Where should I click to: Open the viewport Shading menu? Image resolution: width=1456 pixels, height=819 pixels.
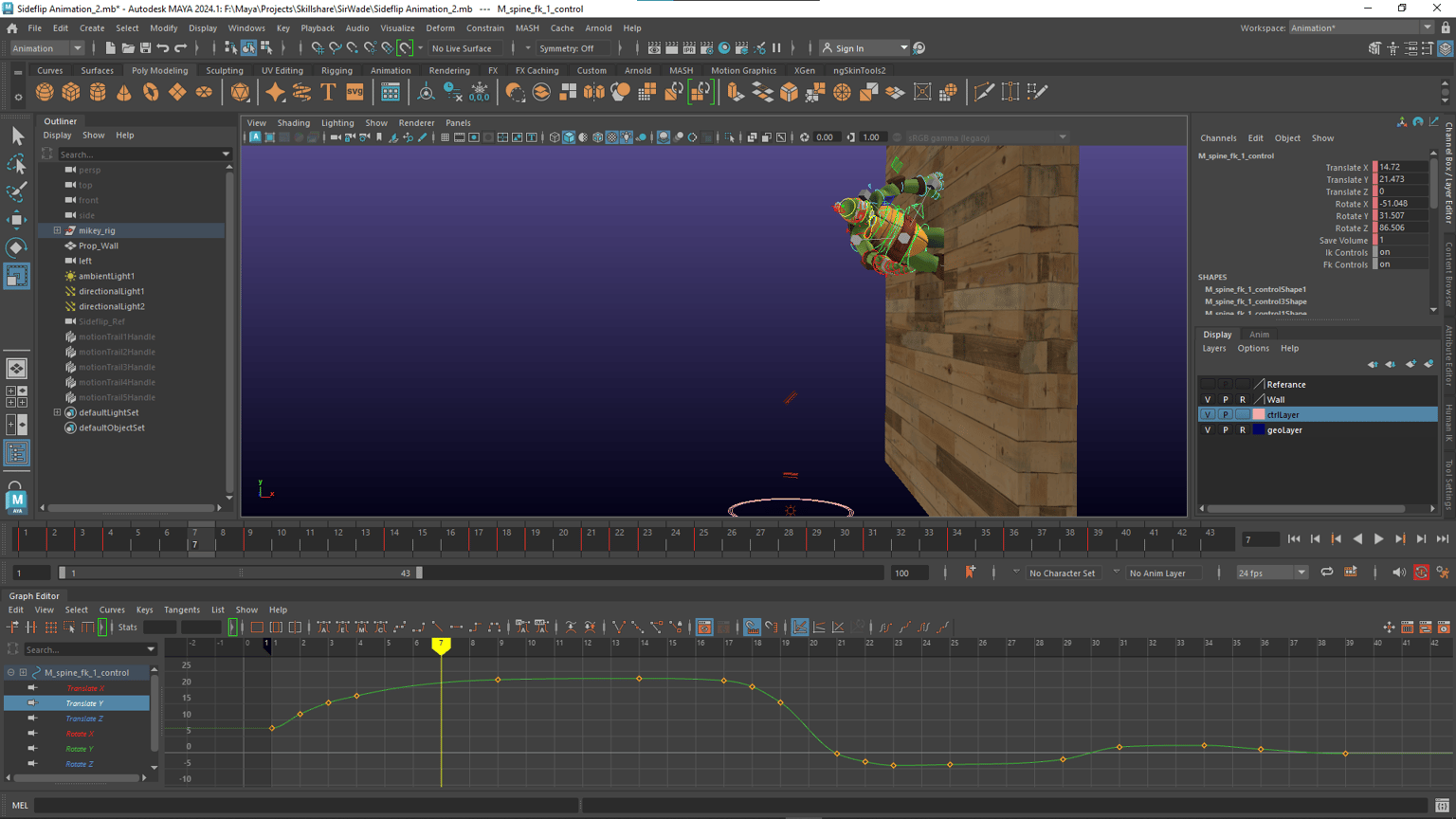pos(293,122)
